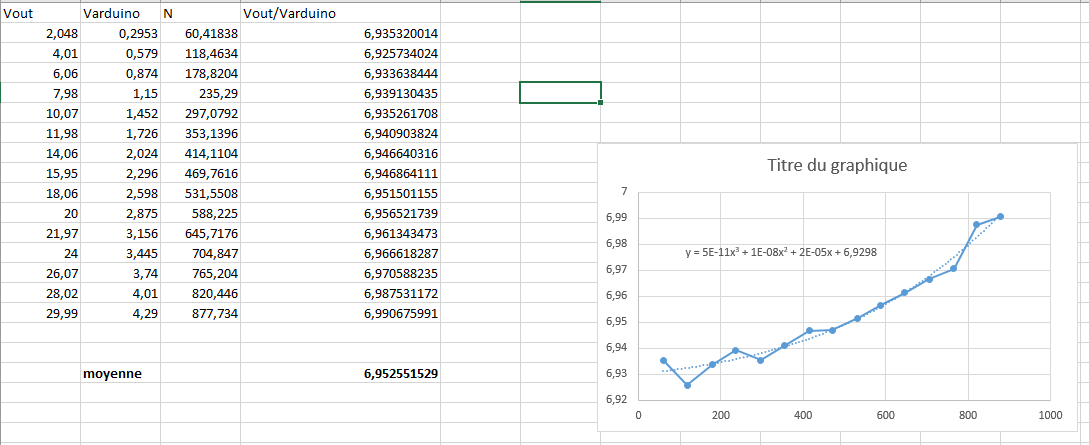The height and width of the screenshot is (445, 1089).
Task: Select cell containing 6,933638444
Action: click(x=340, y=73)
